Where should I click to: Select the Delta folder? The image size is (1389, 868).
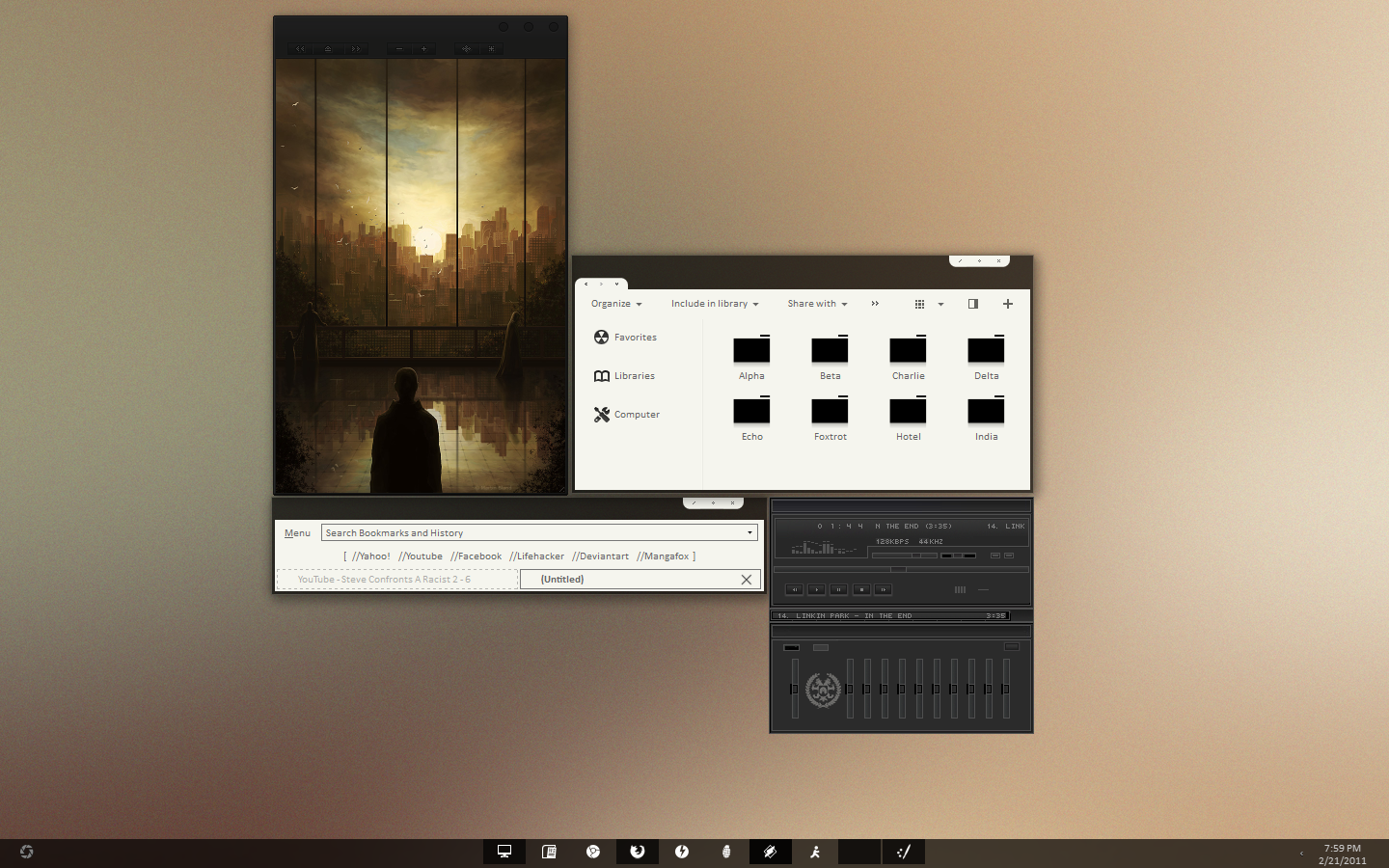point(986,358)
